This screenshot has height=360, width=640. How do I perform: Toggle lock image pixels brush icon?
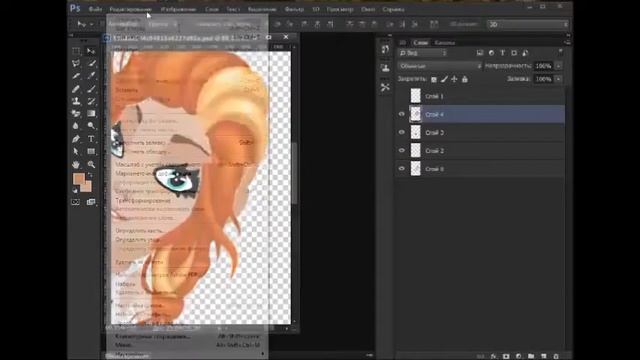444,79
